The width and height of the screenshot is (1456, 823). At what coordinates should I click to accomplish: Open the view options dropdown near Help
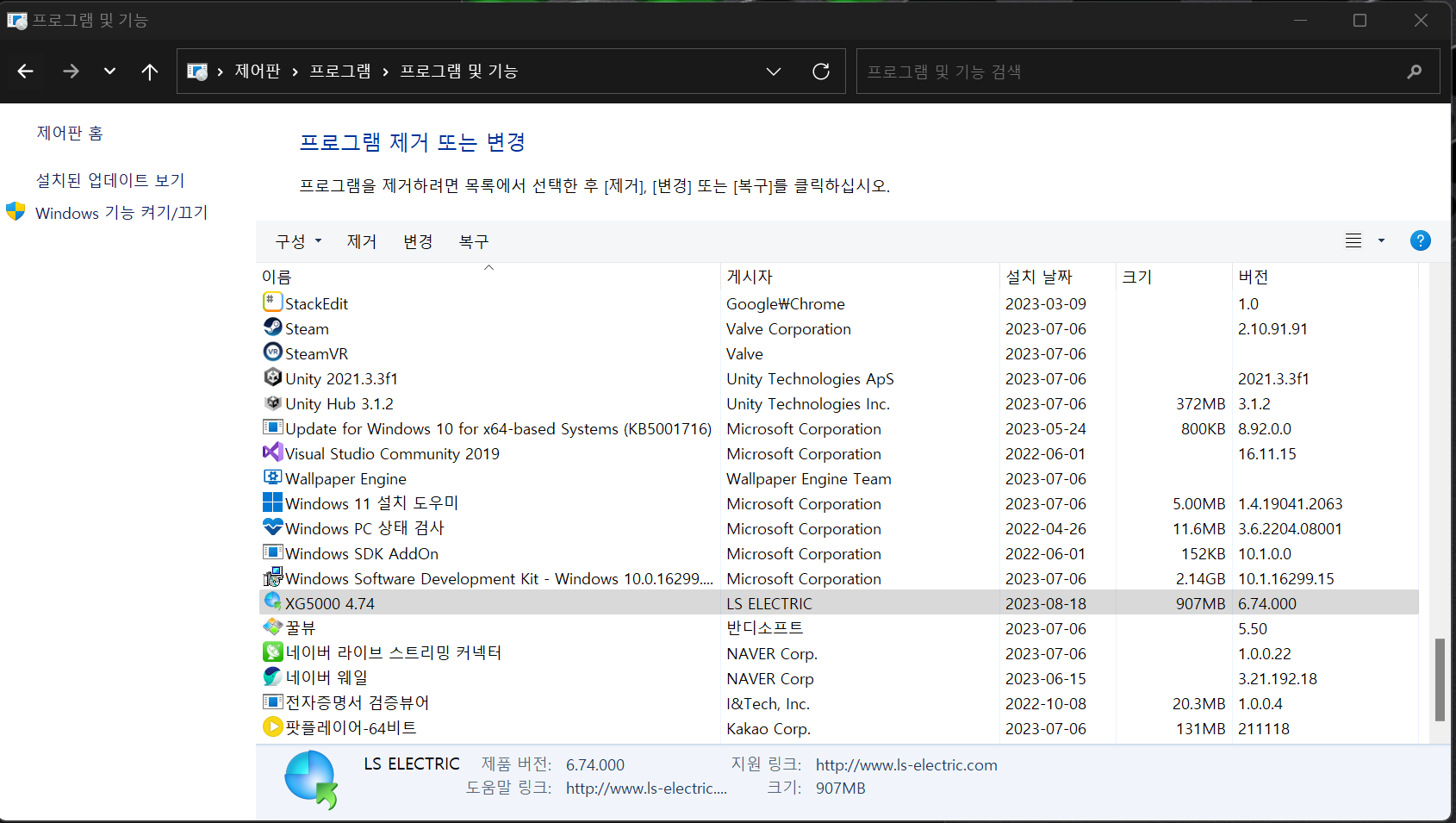pos(1381,240)
